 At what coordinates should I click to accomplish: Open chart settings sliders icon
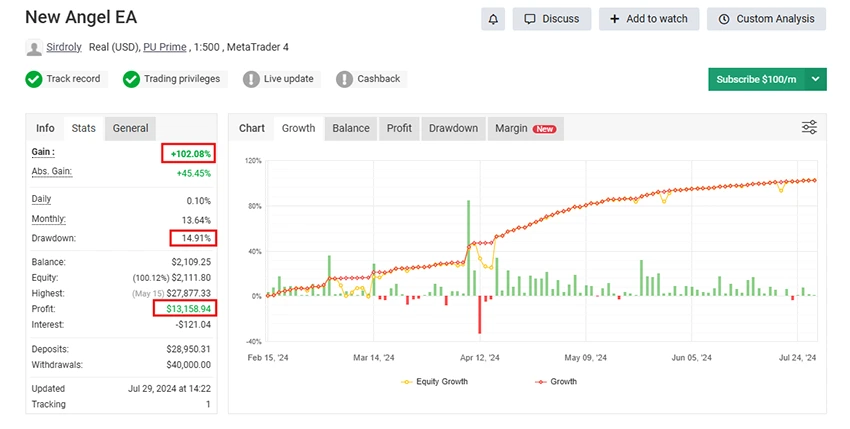(810, 128)
